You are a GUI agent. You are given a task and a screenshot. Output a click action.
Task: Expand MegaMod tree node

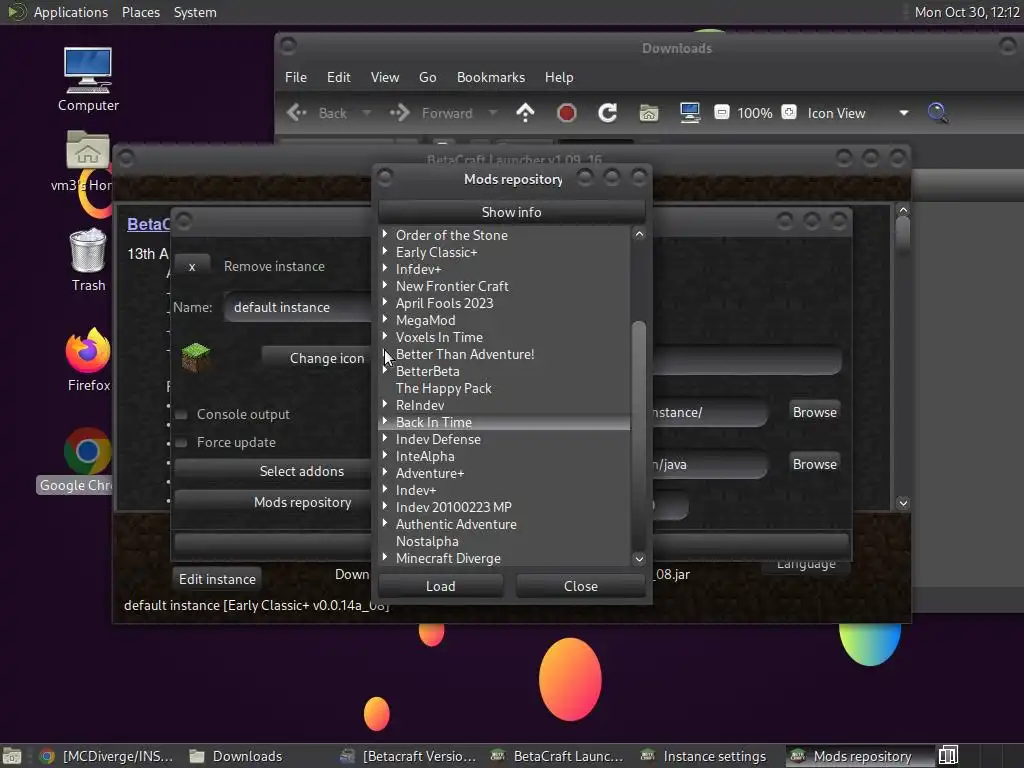point(385,319)
